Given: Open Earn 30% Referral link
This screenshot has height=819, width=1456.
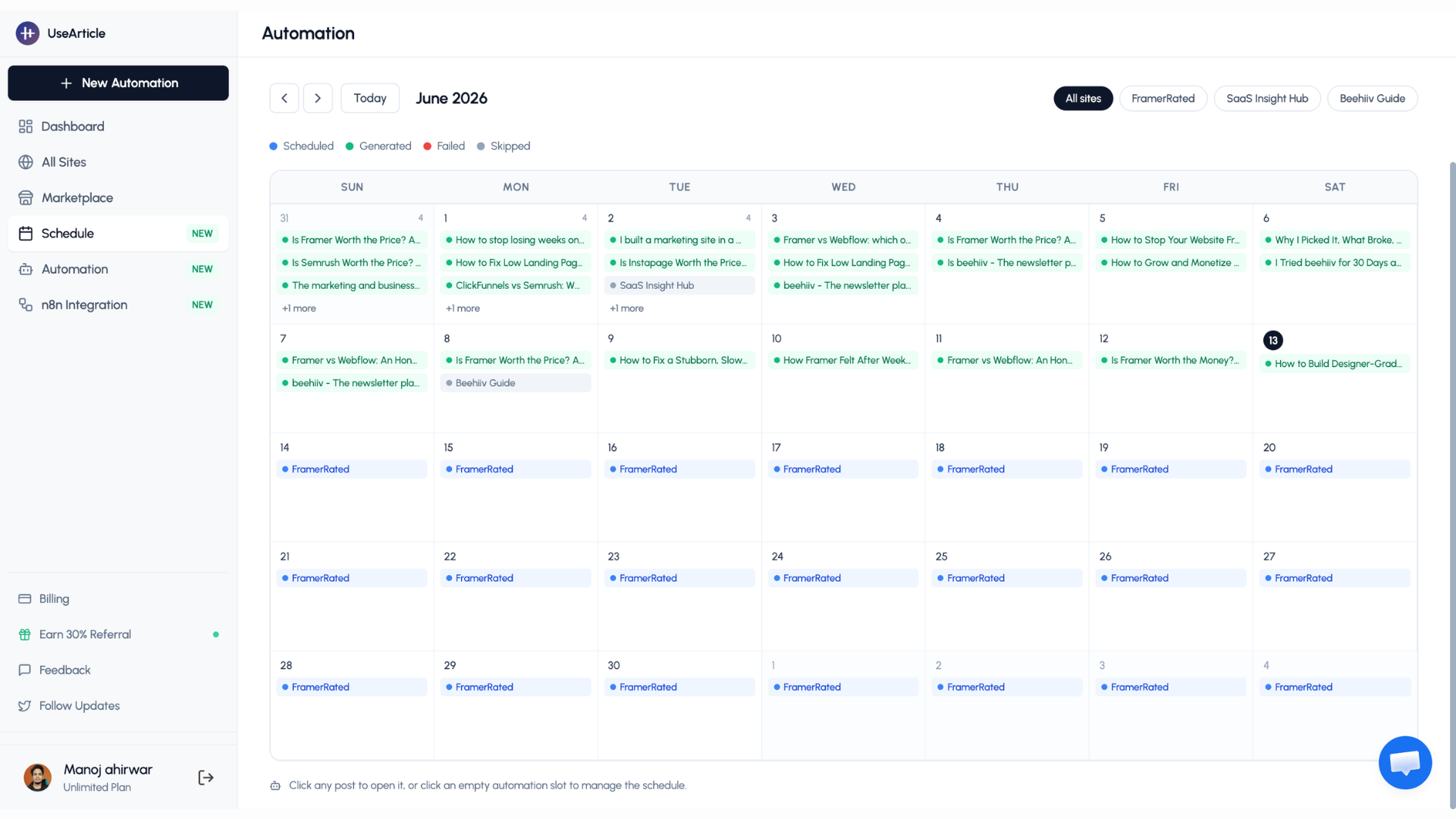Looking at the screenshot, I should point(118,635).
